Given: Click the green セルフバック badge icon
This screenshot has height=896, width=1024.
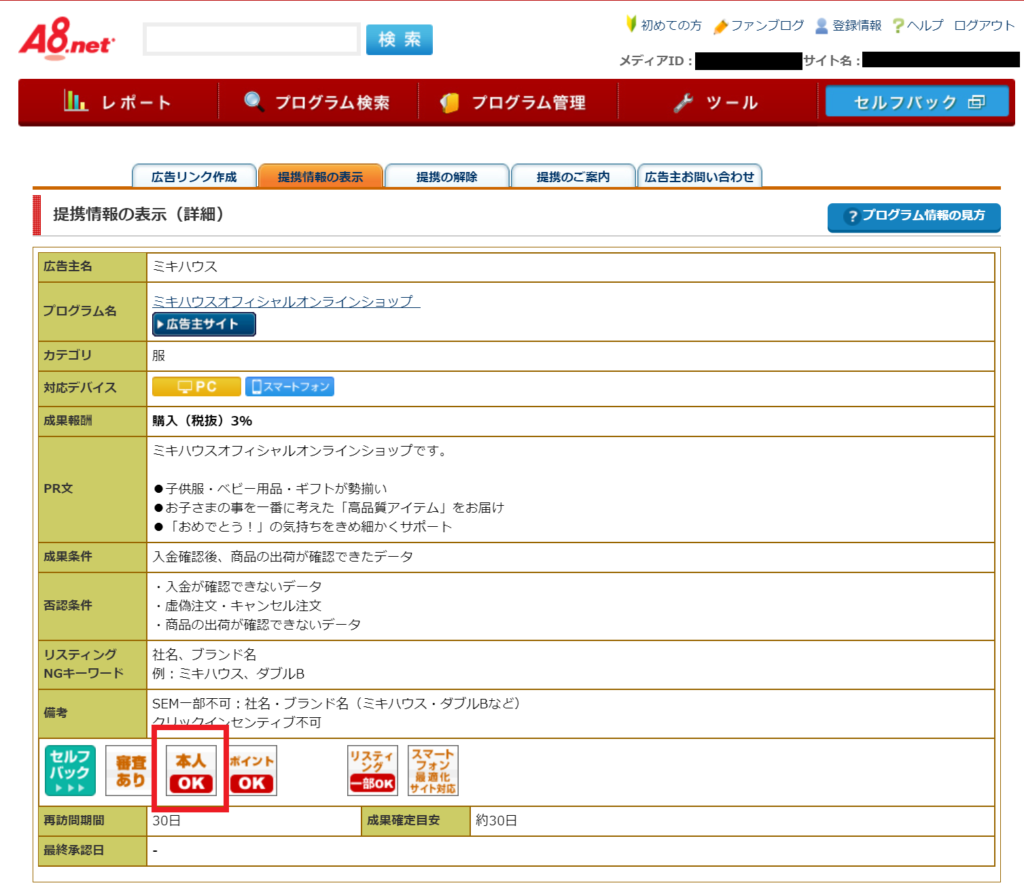Looking at the screenshot, I should click(x=71, y=771).
